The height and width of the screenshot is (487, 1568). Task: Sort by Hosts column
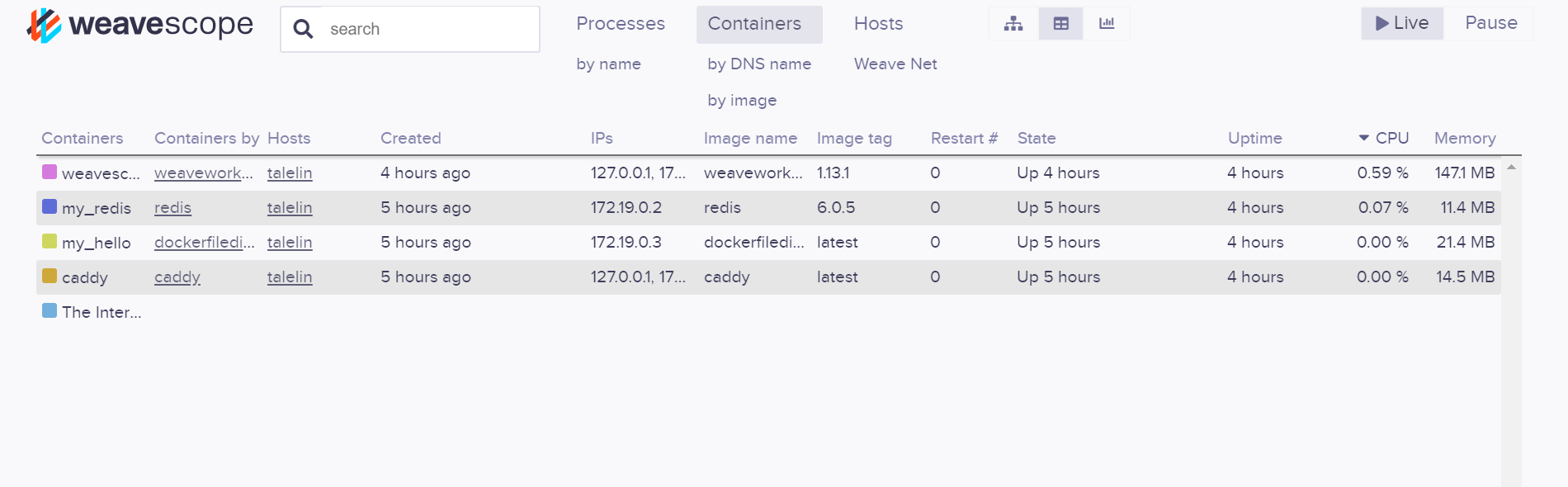pos(289,138)
